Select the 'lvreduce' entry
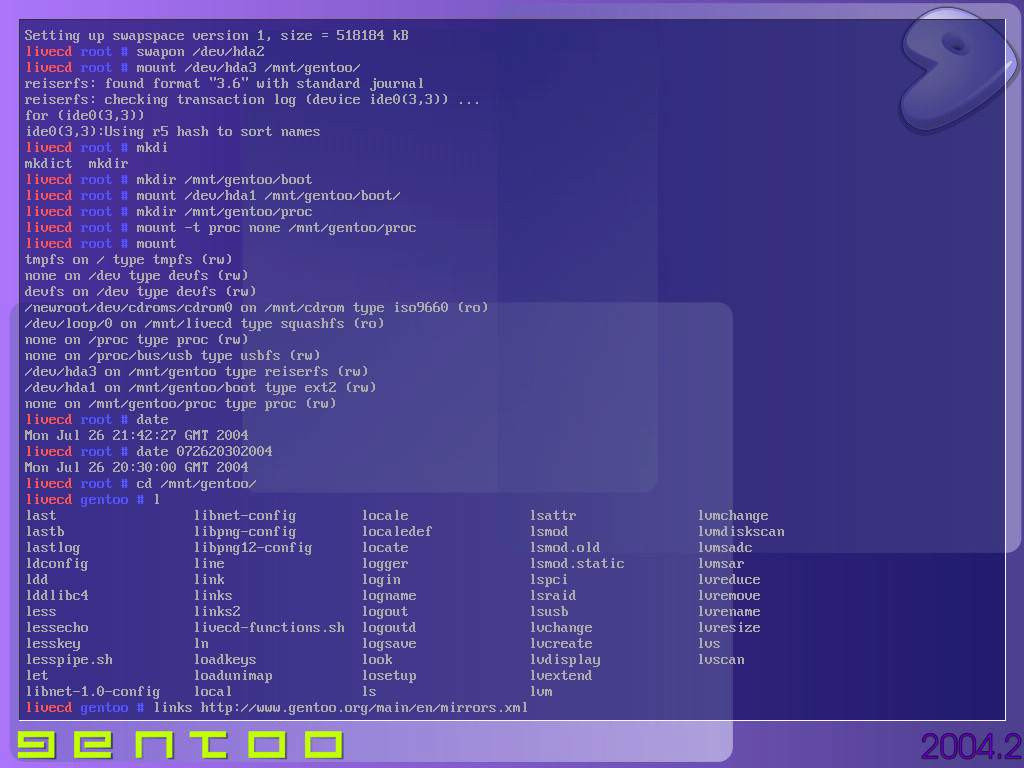Viewport: 1024px width, 768px height. pos(729,580)
